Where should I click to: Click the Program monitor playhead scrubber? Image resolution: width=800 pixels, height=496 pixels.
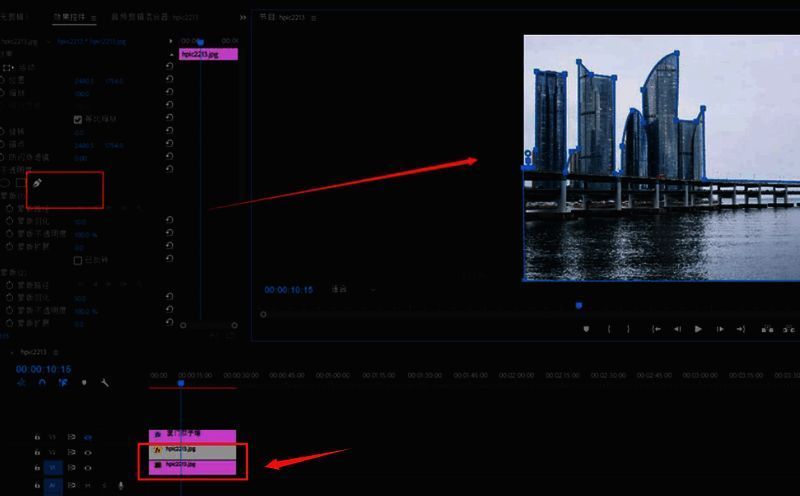click(x=578, y=306)
